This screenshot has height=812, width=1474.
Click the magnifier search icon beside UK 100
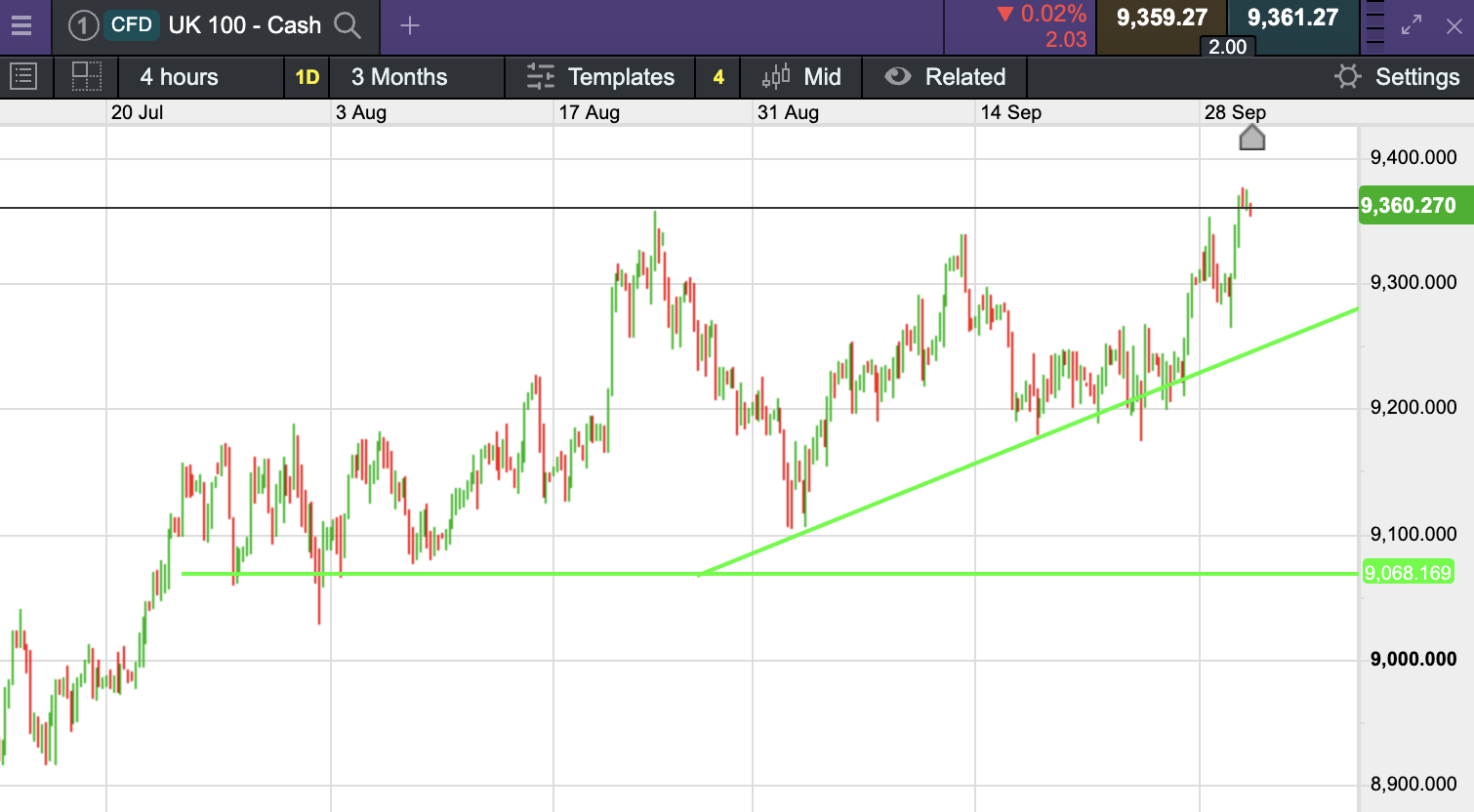348,25
